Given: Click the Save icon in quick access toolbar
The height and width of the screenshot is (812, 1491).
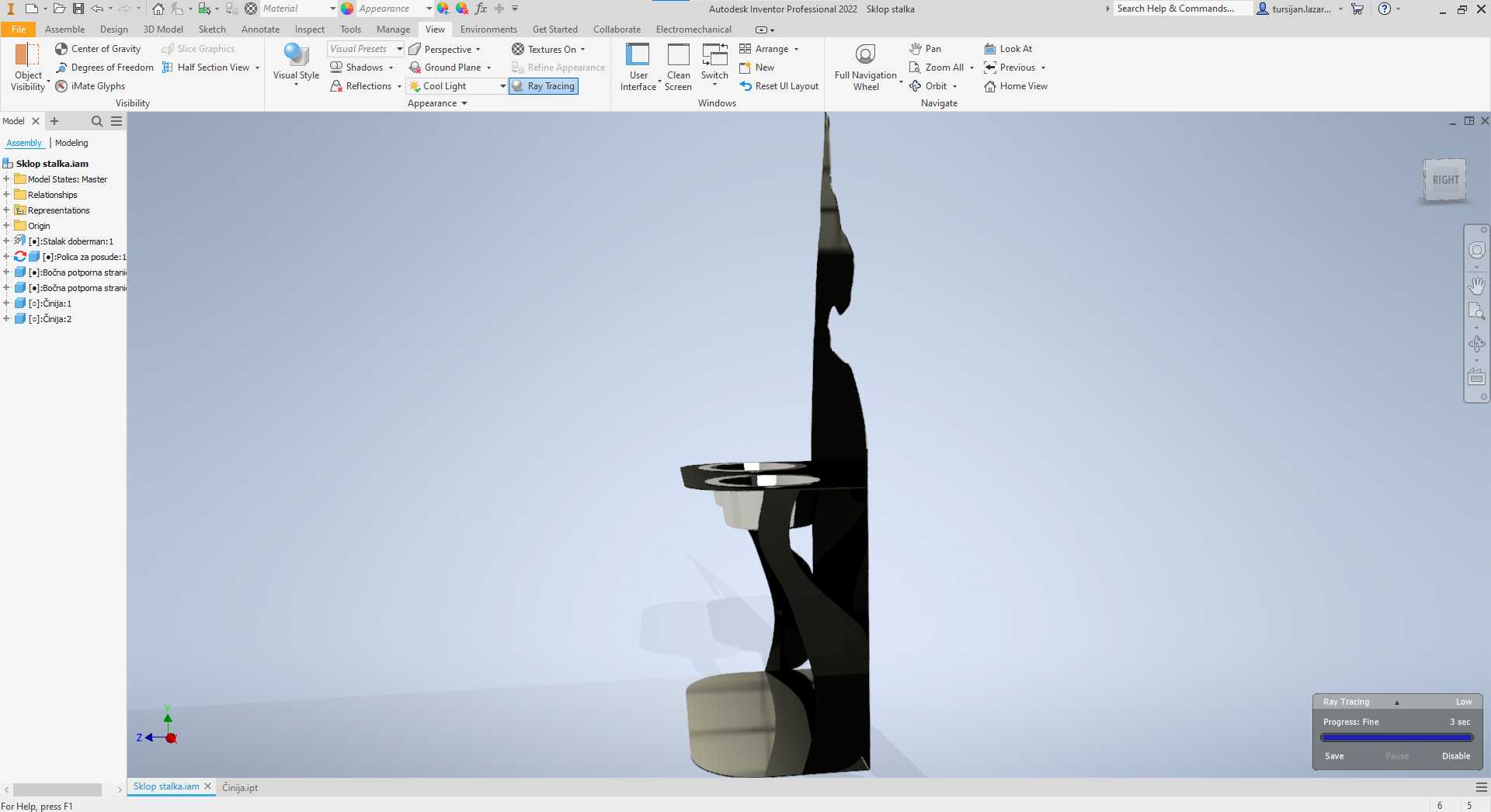Looking at the screenshot, I should [x=78, y=9].
